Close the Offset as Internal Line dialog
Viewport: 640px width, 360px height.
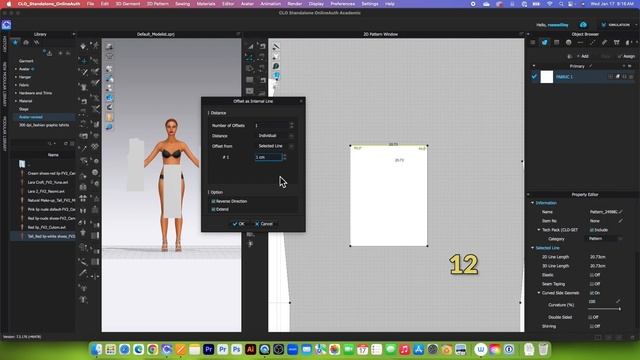[x=301, y=101]
